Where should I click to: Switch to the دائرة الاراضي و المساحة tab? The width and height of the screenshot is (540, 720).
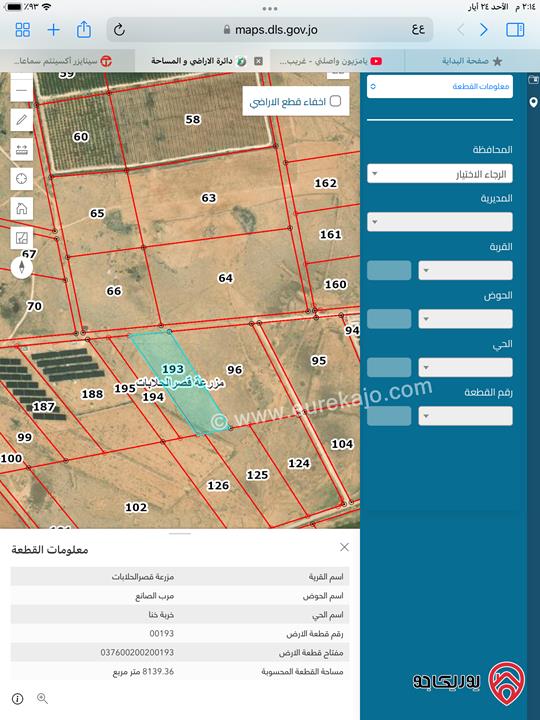tap(202, 61)
